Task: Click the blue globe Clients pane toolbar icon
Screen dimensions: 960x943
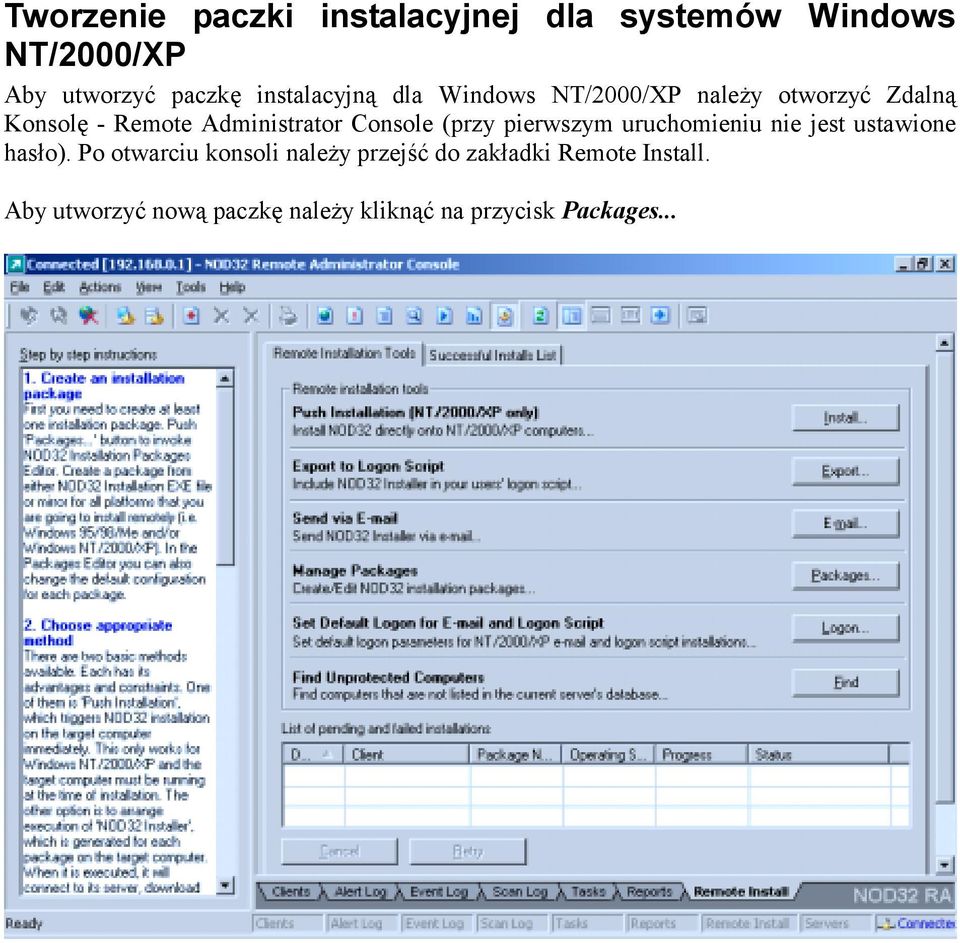Action: pos(325,316)
